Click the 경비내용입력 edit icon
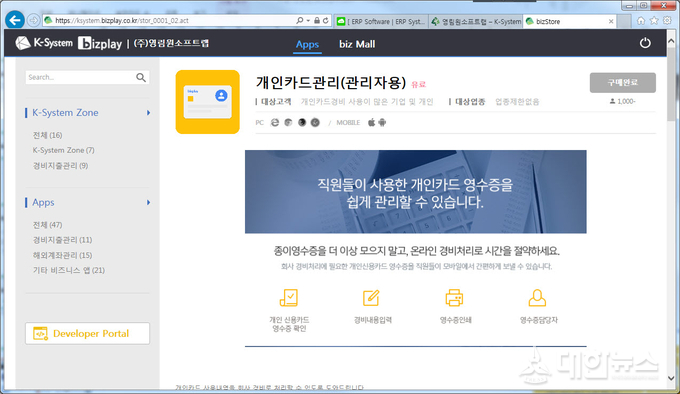This screenshot has width=680, height=394. click(x=371, y=298)
